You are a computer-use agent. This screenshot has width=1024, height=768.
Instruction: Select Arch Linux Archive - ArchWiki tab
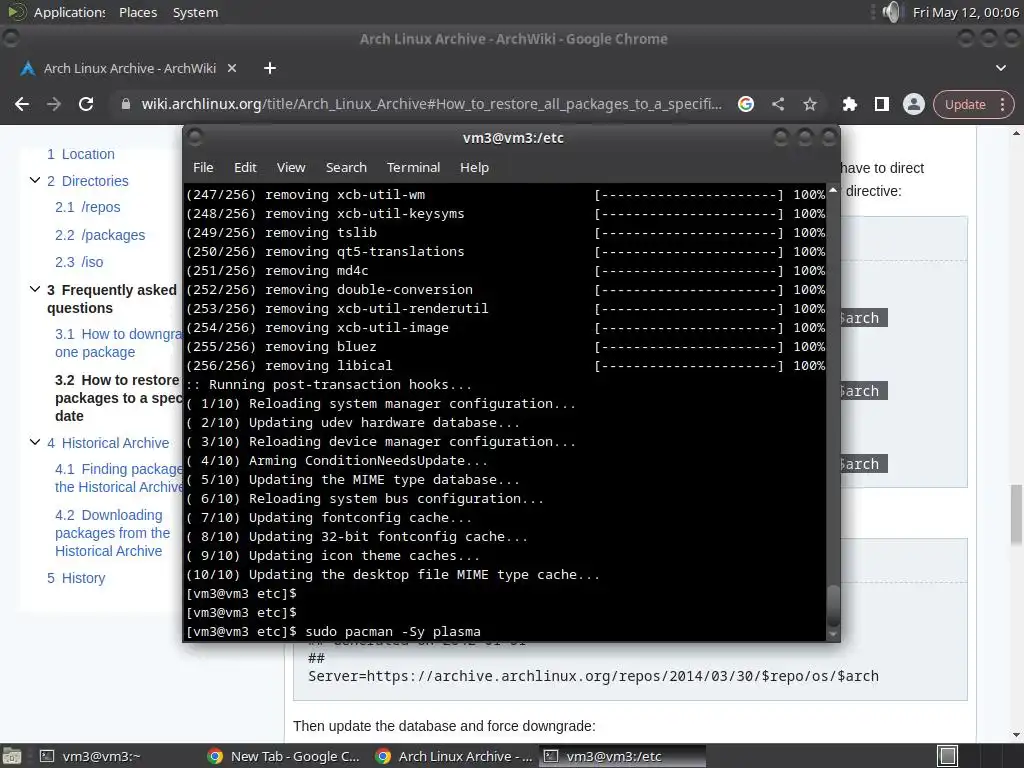pos(129,68)
